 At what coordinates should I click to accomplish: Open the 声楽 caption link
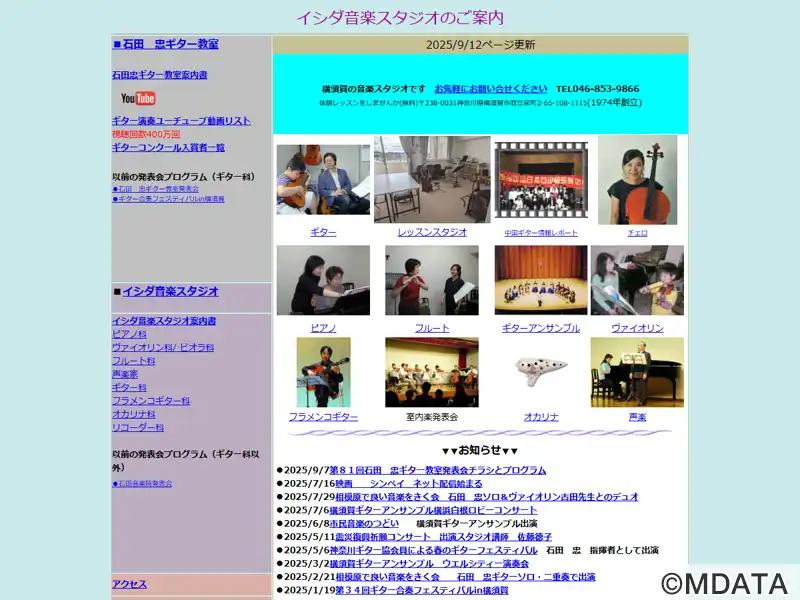(x=637, y=417)
